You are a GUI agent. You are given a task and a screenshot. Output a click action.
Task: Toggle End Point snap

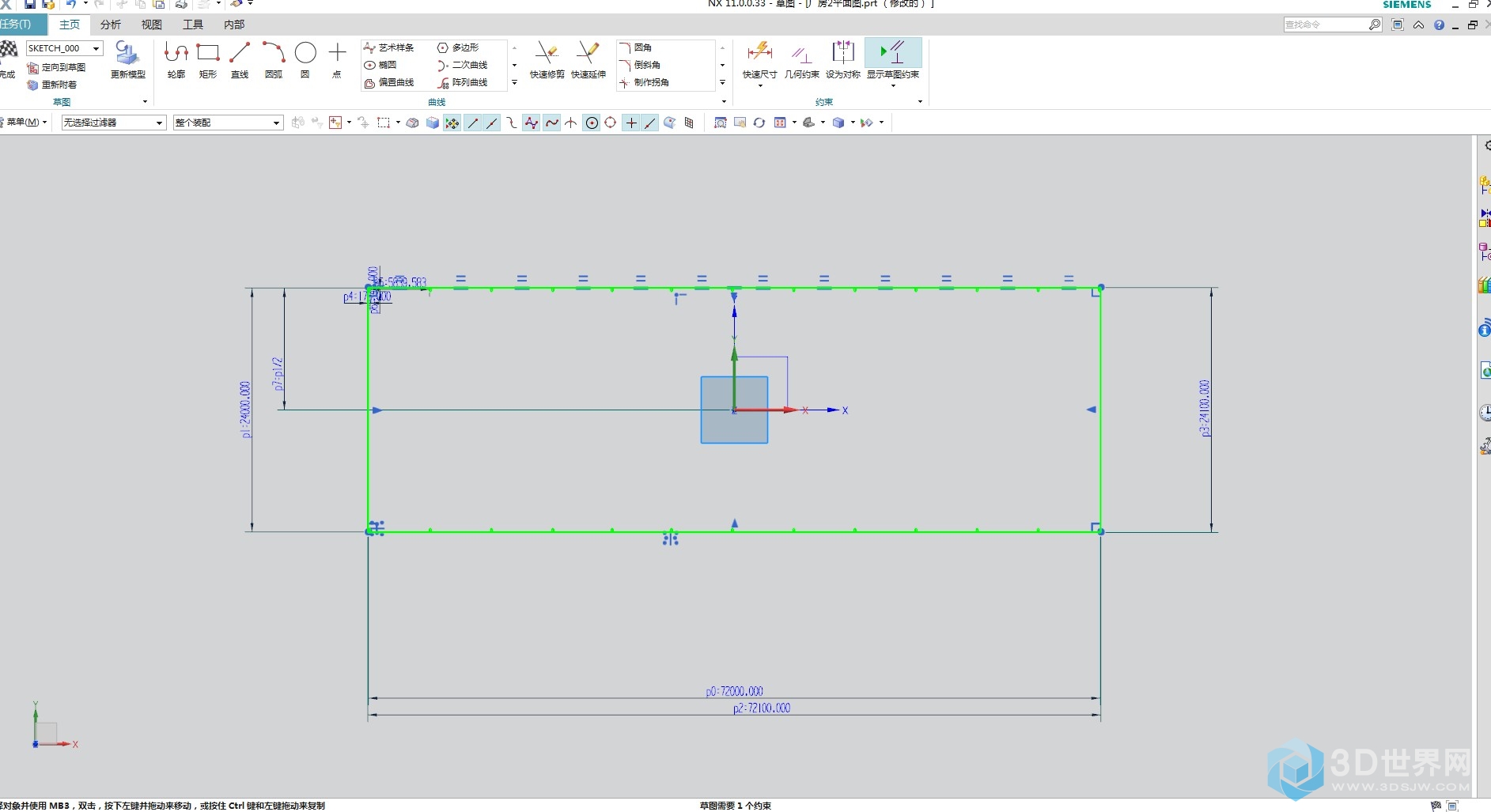[x=472, y=123]
